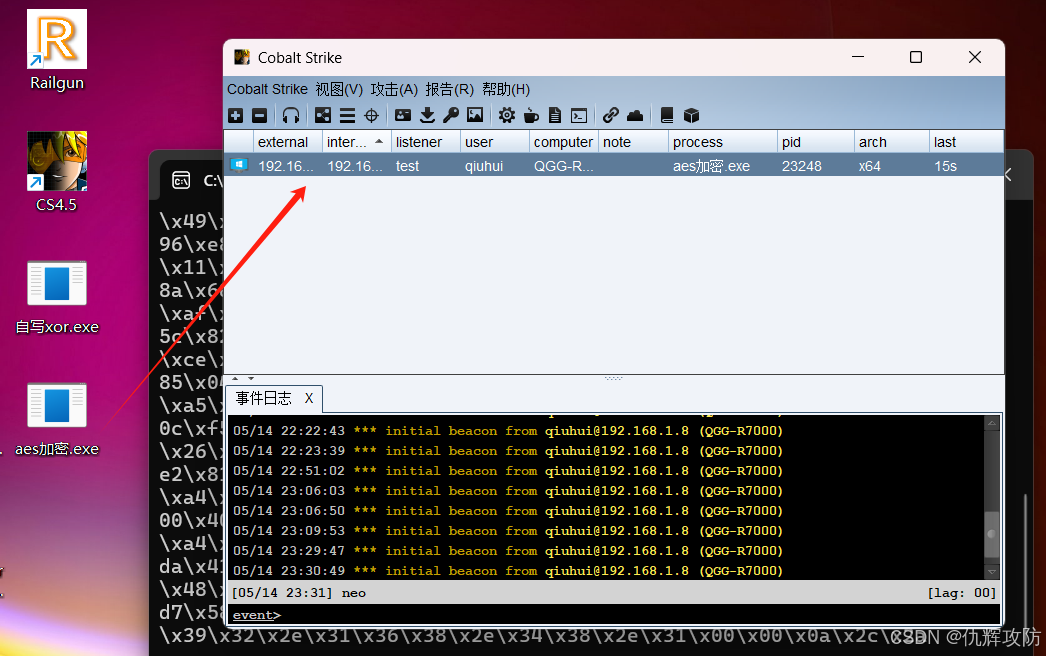The width and height of the screenshot is (1046, 656).
Task: Open credentials via ID card icon
Action: (x=403, y=115)
